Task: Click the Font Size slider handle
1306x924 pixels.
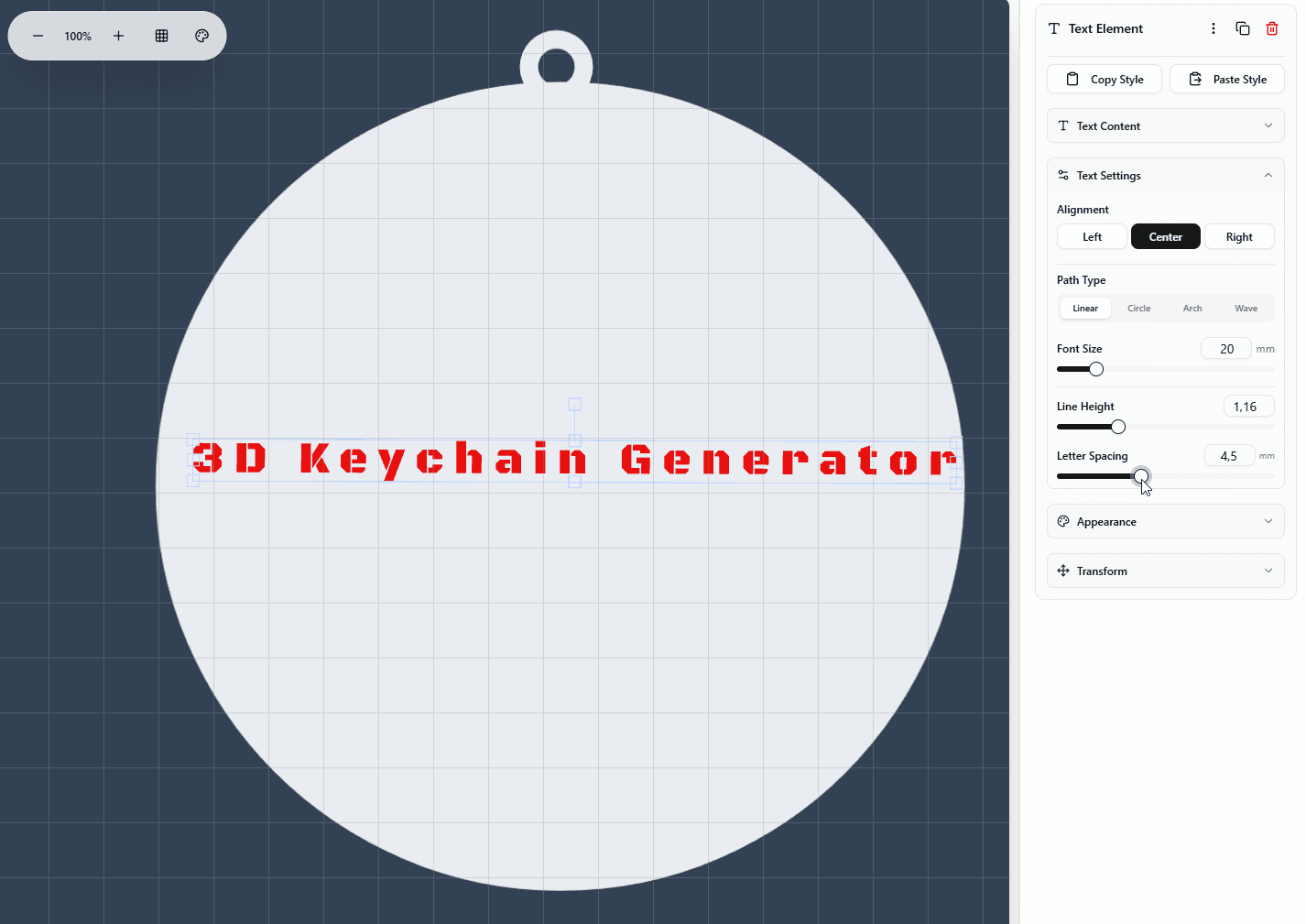Action: click(x=1096, y=369)
